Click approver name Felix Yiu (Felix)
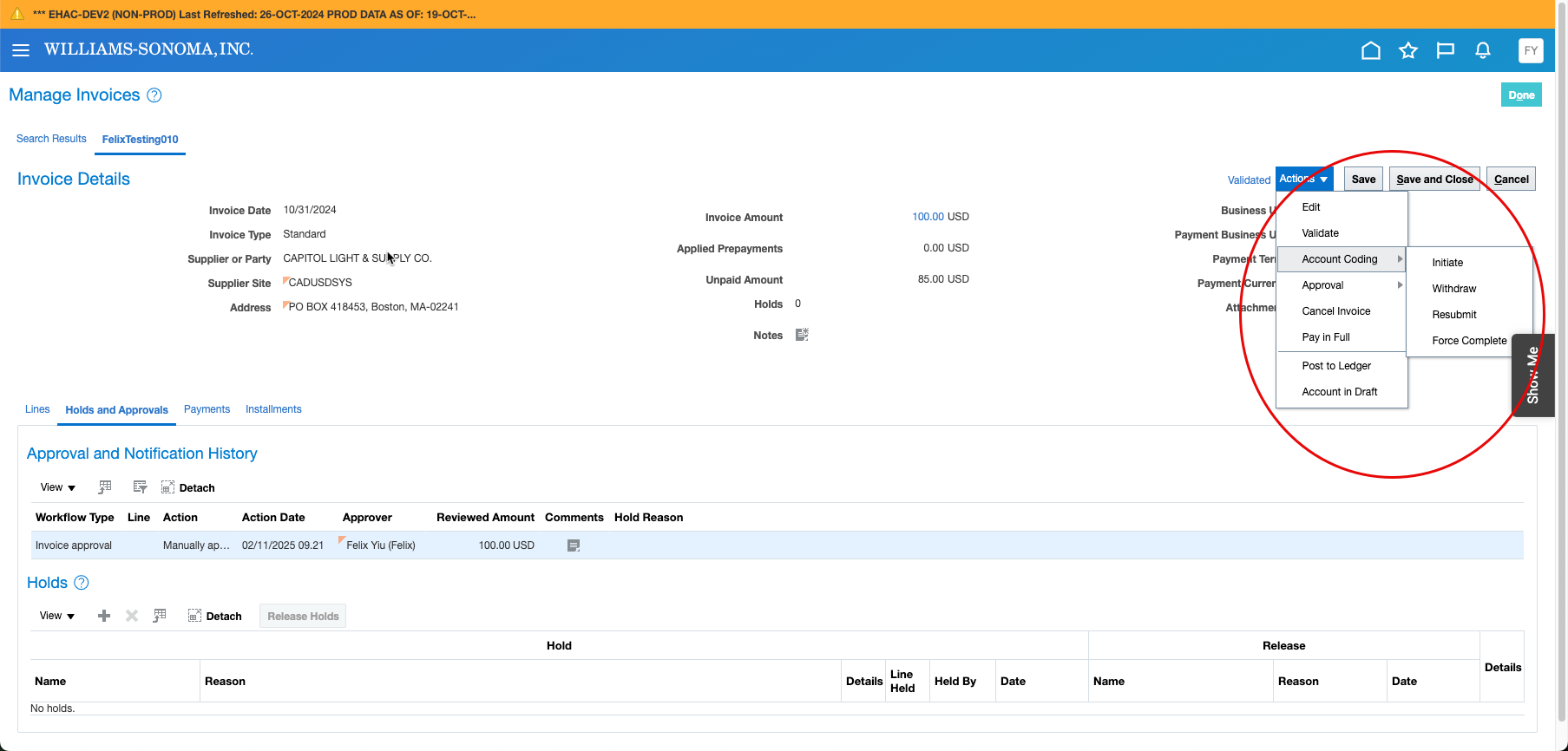 381,545
